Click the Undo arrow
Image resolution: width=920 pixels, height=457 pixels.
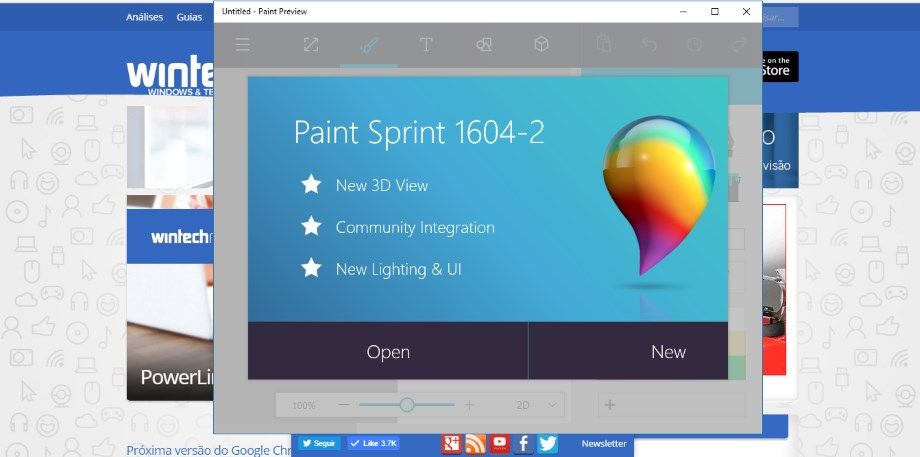tap(649, 45)
